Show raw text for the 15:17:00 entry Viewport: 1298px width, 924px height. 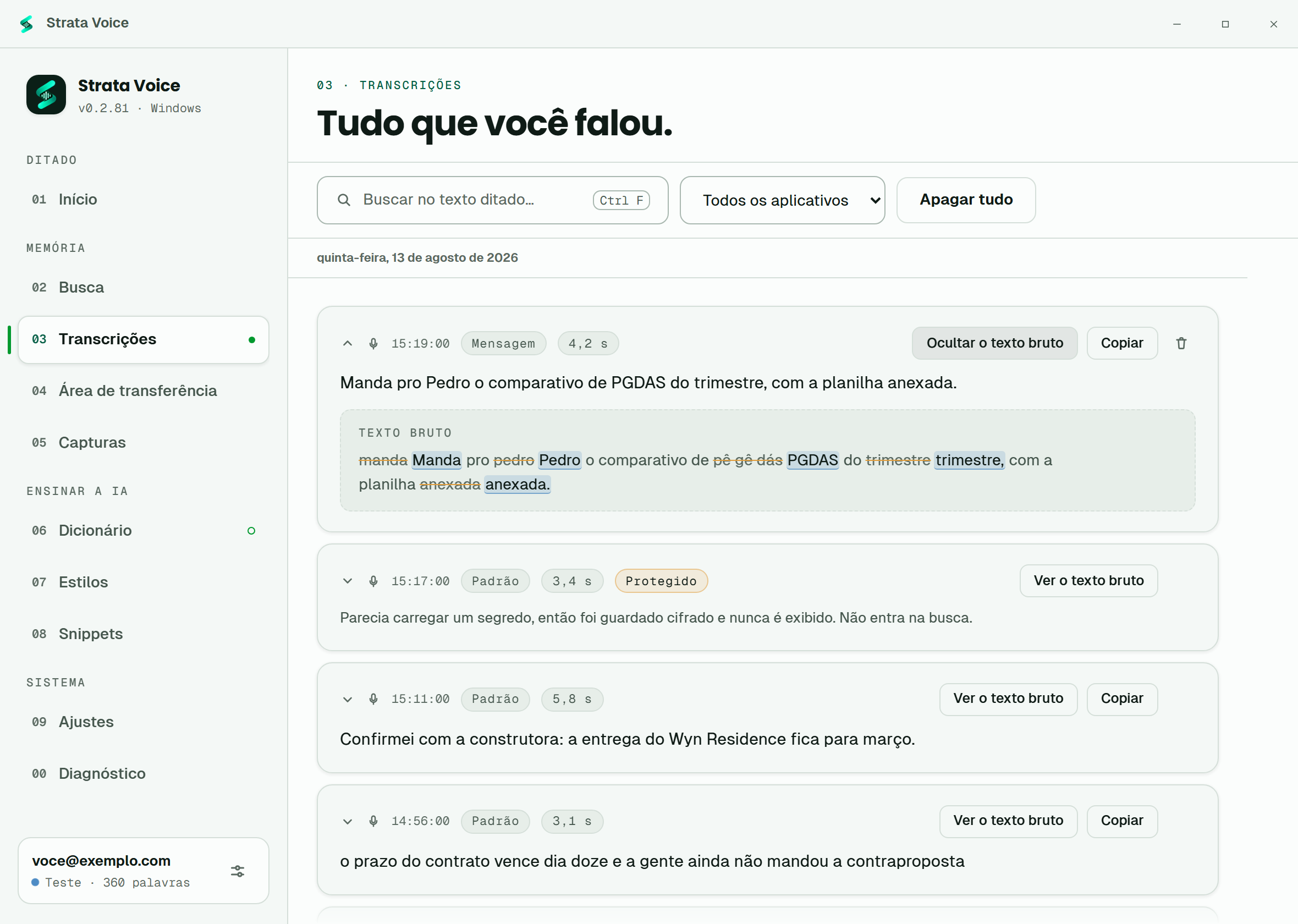point(1088,581)
